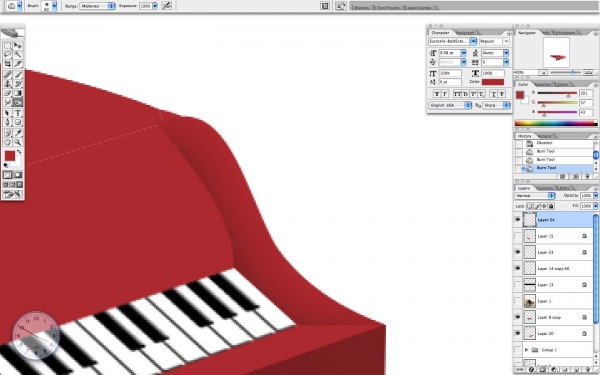Open the Sharp anti-aliasing dropdown
Image resolution: width=600 pixels, height=375 pixels.
coord(496,105)
